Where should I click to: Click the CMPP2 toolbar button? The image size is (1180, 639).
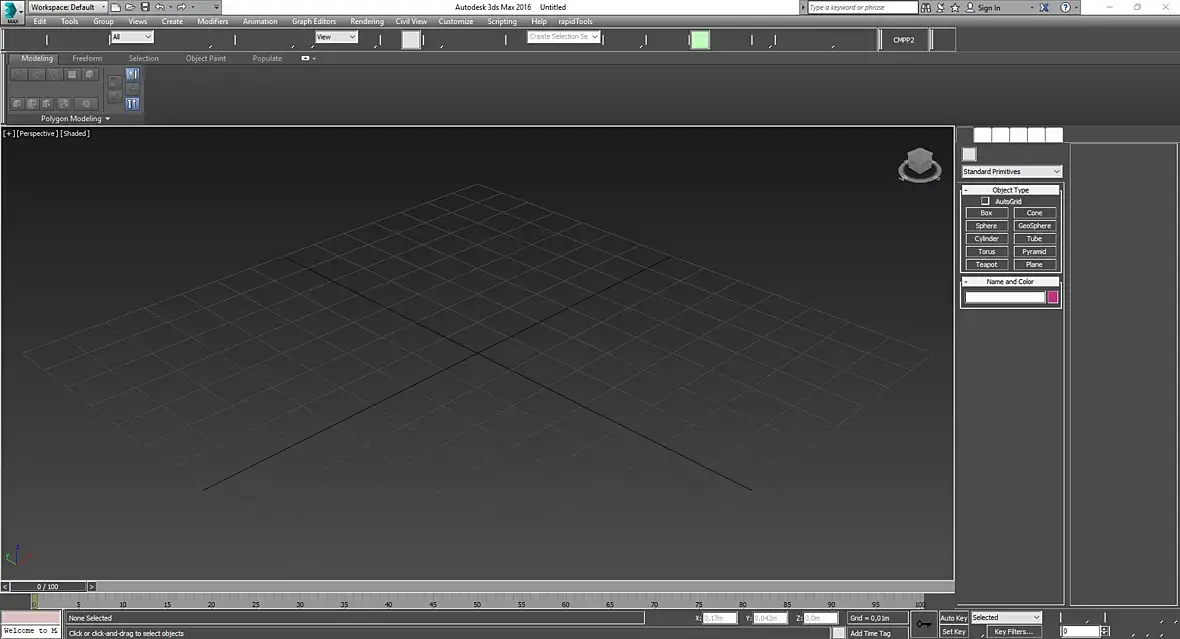904,40
